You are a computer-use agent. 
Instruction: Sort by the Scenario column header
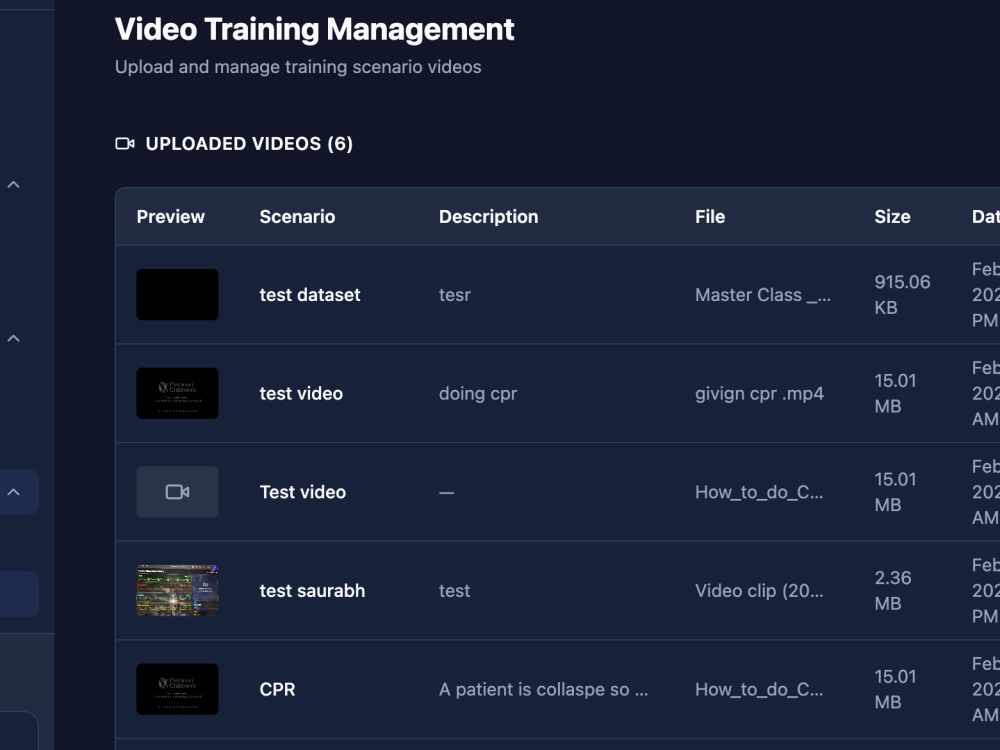click(297, 217)
